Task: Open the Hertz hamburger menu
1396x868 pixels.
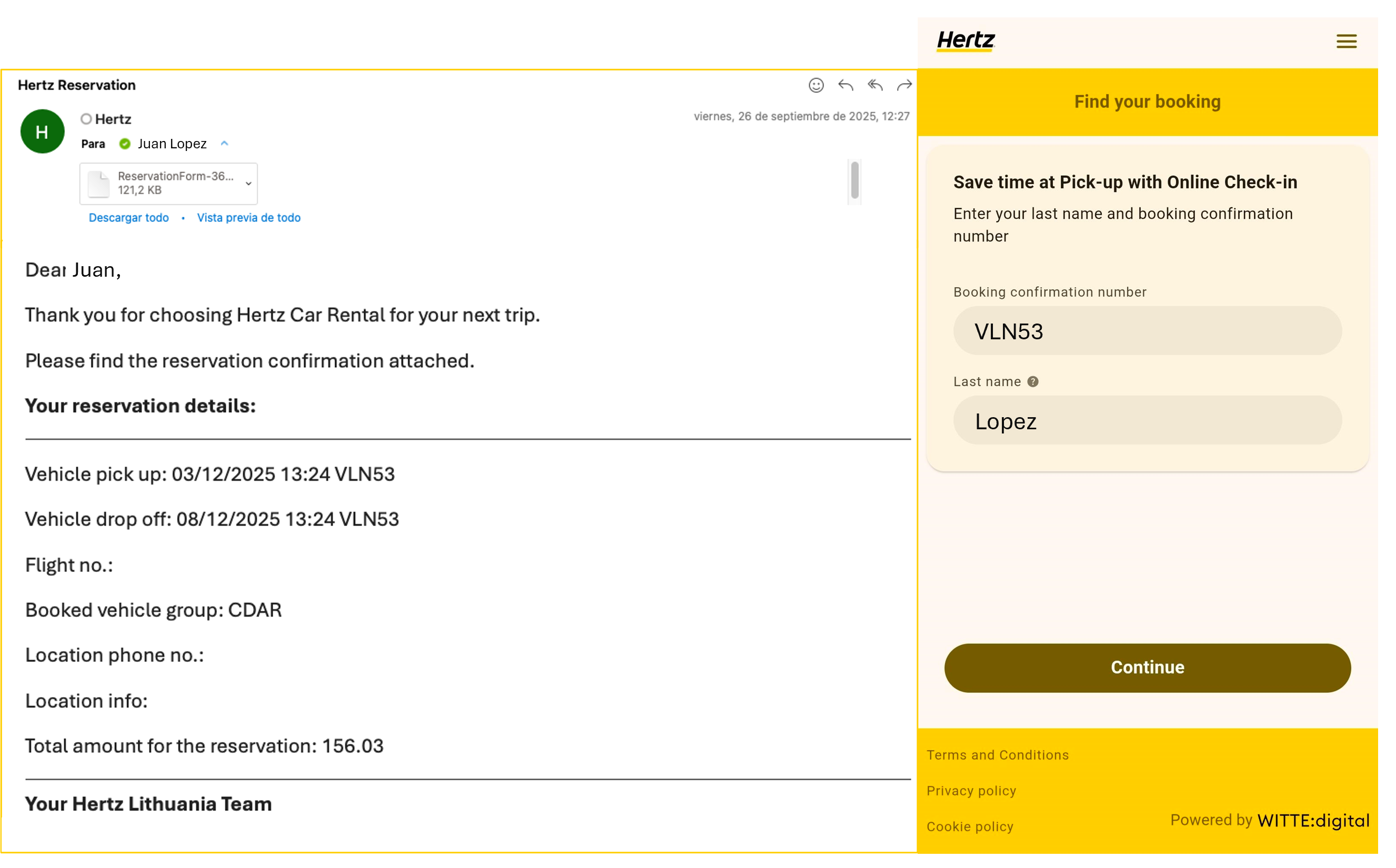Action: pyautogui.click(x=1346, y=42)
